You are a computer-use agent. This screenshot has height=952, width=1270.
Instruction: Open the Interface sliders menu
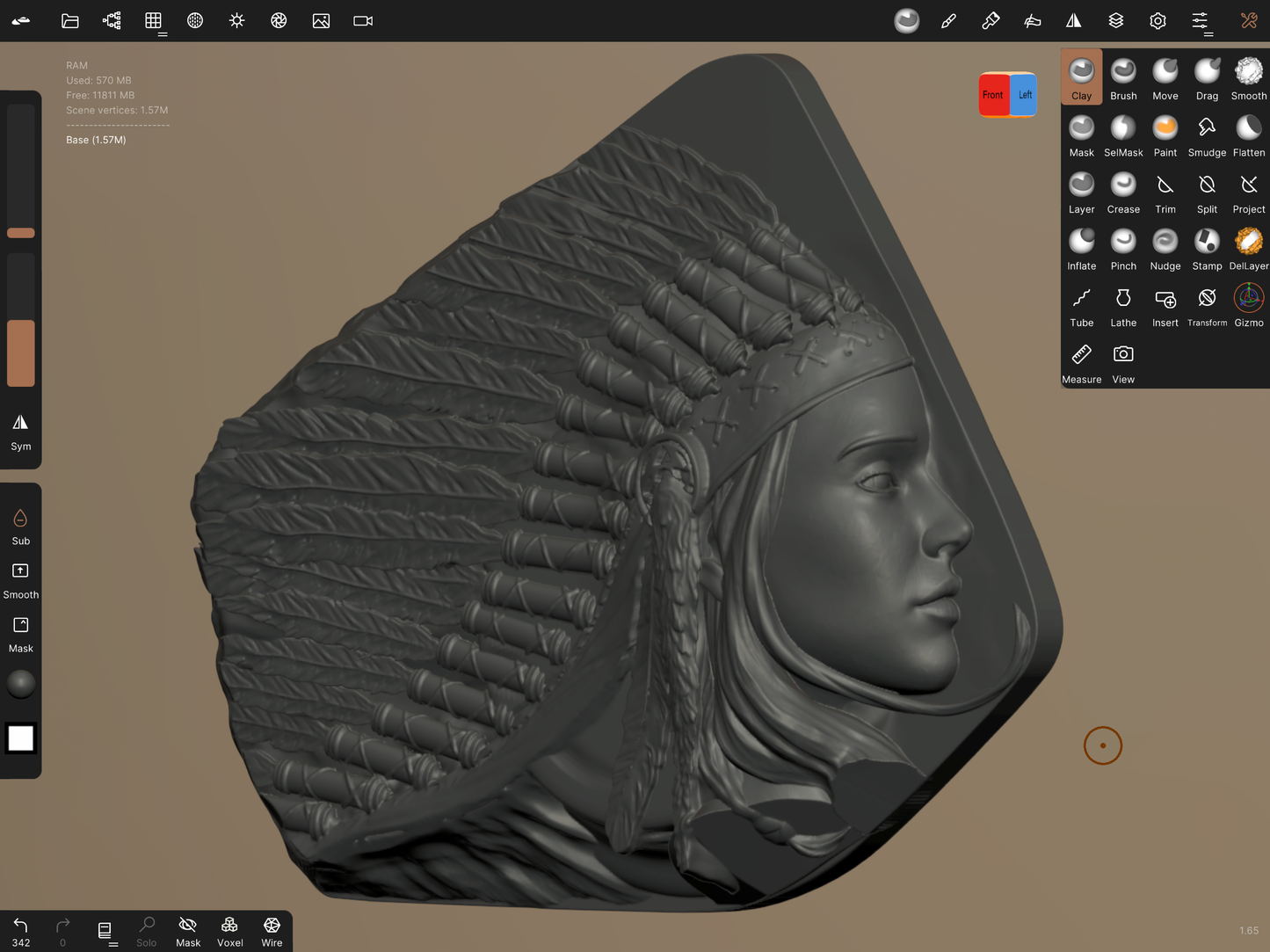(1200, 21)
